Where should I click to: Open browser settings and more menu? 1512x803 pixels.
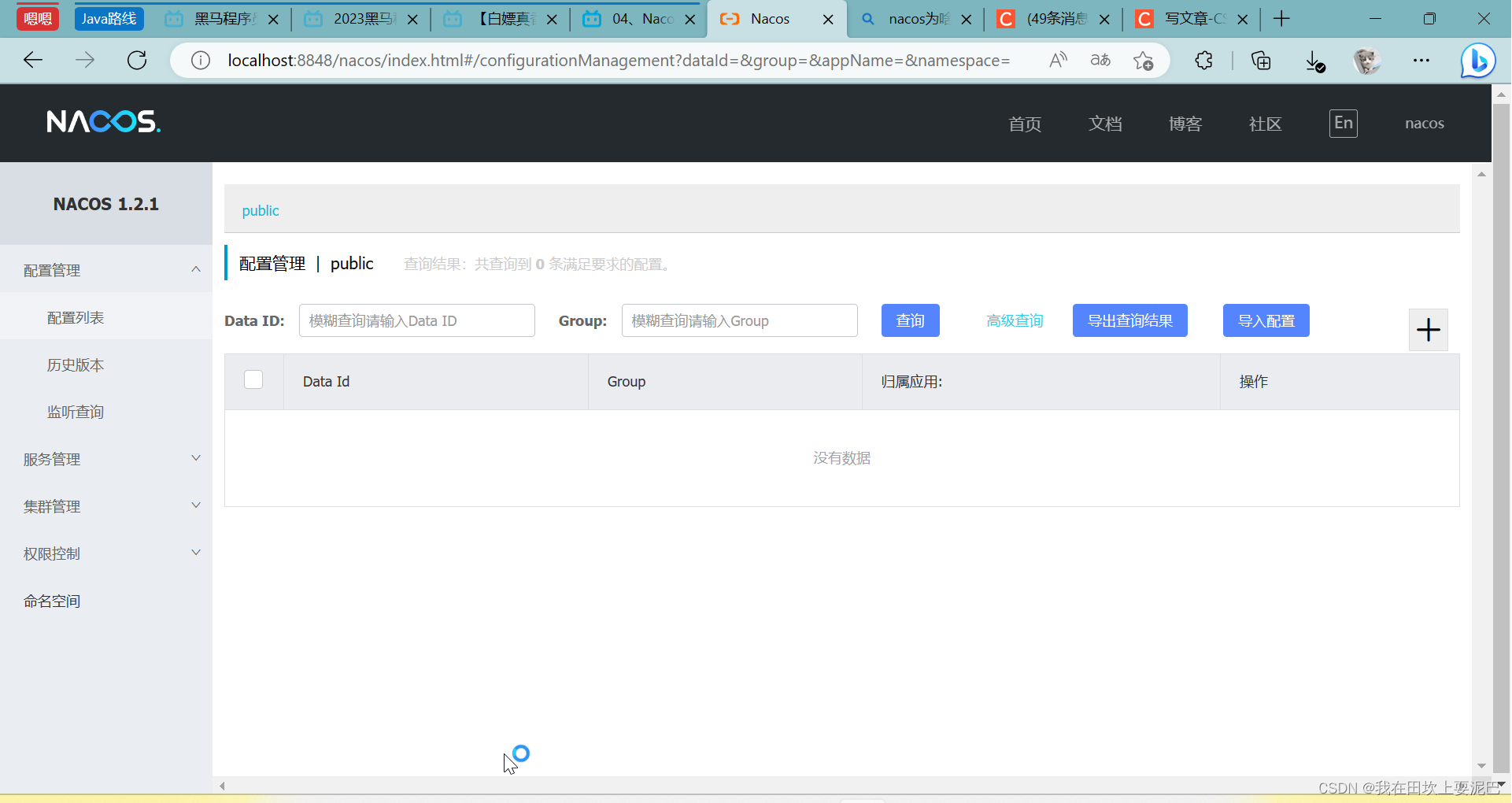point(1421,60)
